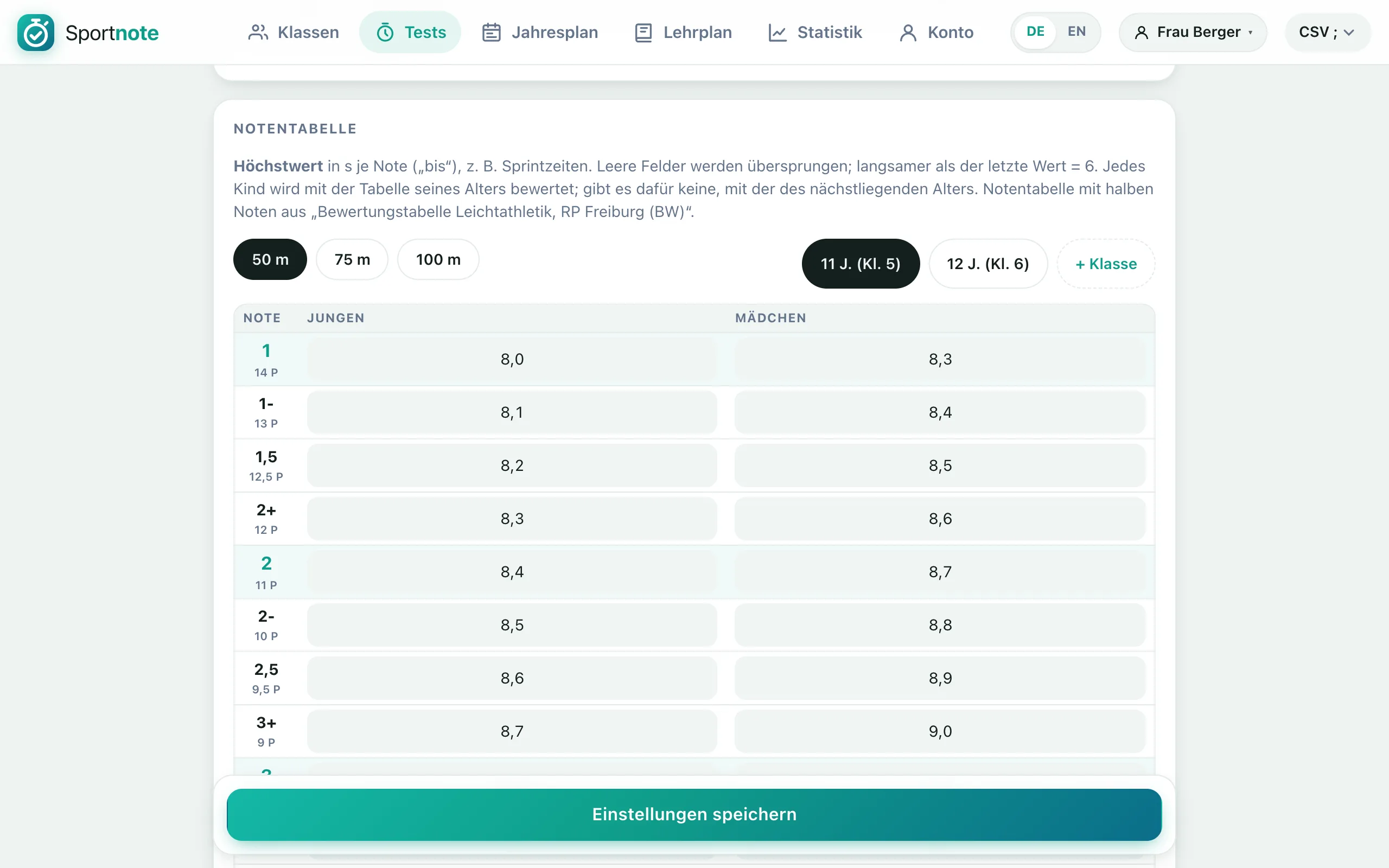1389x868 pixels.
Task: Edit Jungen value 8,4 for Note 2
Action: (x=512, y=572)
